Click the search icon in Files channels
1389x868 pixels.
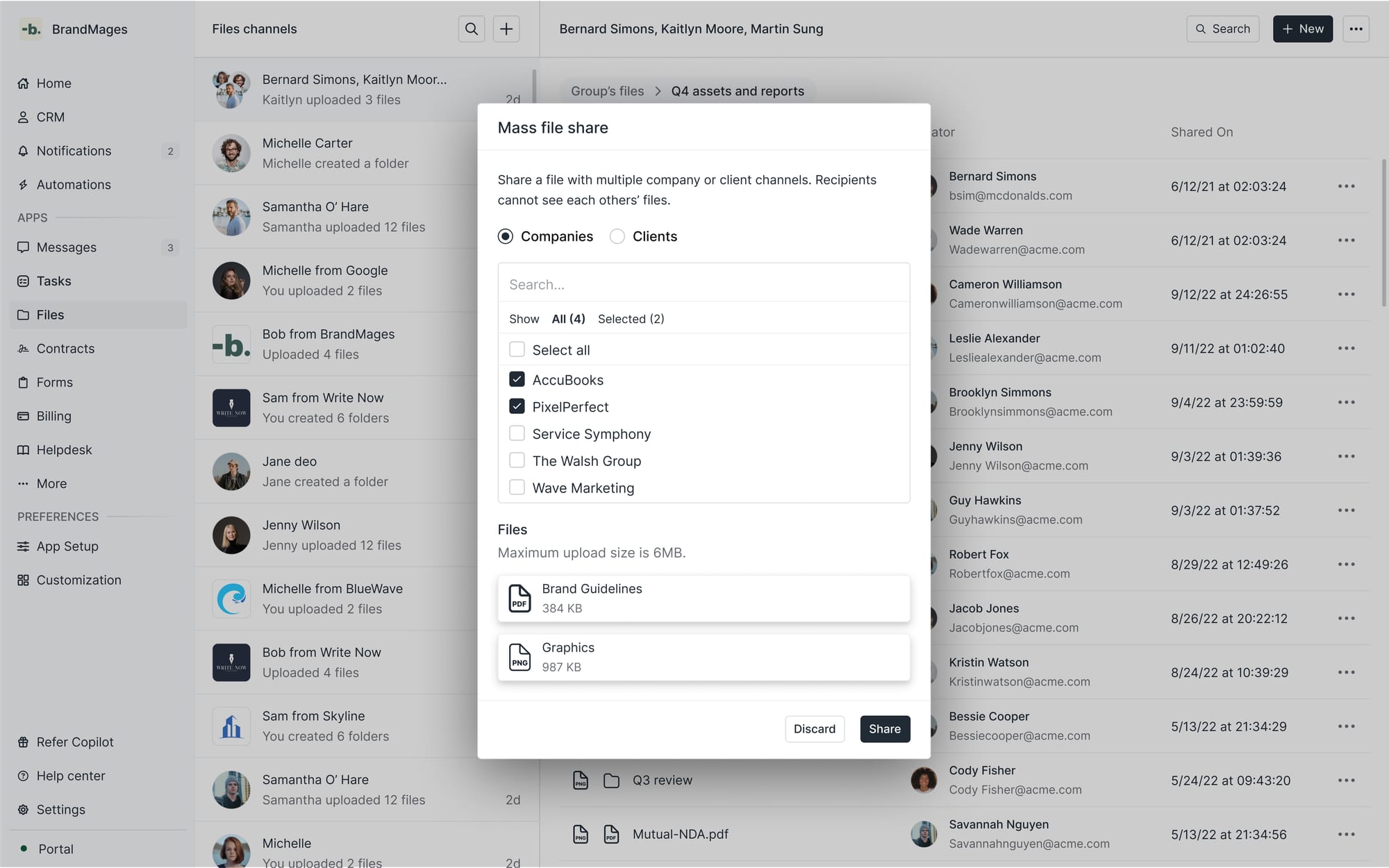click(471, 29)
